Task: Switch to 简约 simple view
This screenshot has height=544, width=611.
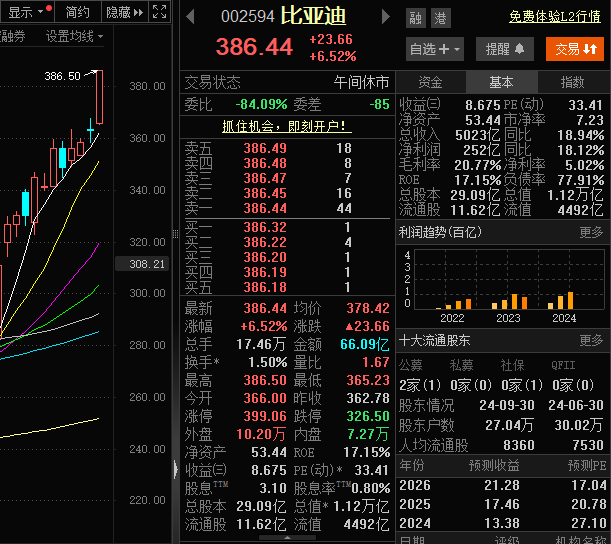Action: [78, 12]
